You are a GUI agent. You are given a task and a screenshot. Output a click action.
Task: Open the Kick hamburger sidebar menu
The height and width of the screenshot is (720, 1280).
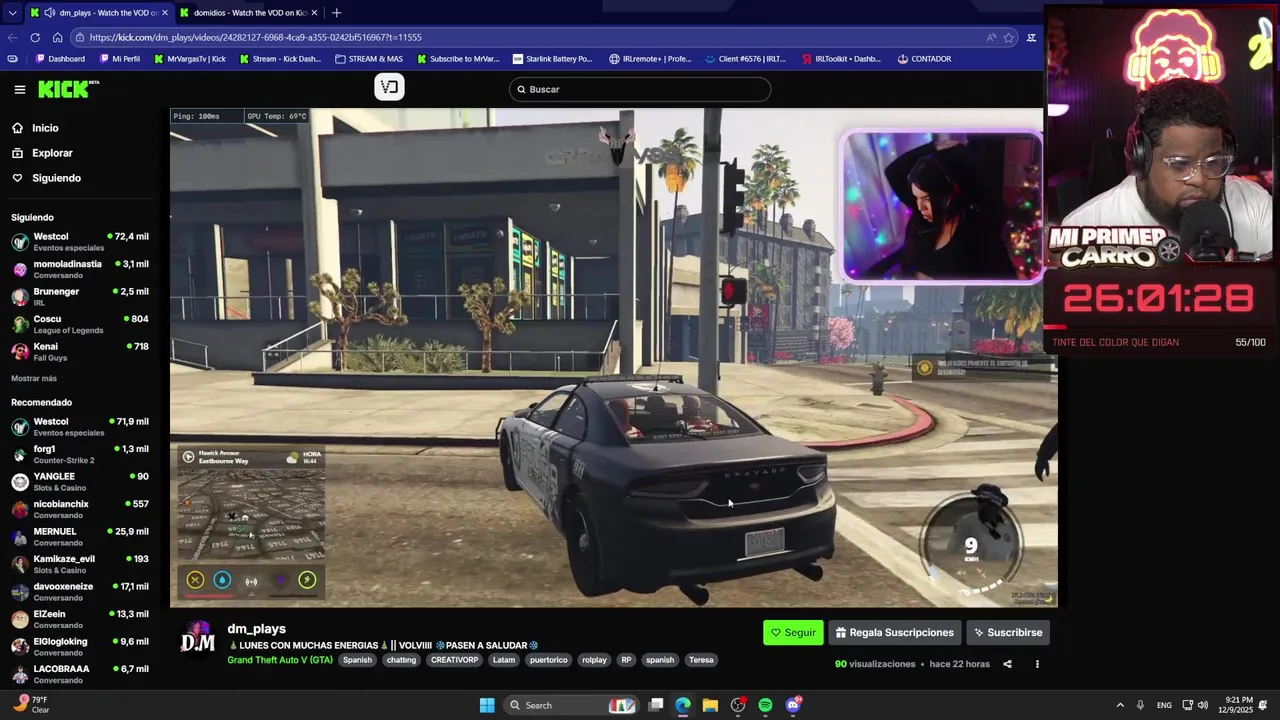tap(19, 89)
